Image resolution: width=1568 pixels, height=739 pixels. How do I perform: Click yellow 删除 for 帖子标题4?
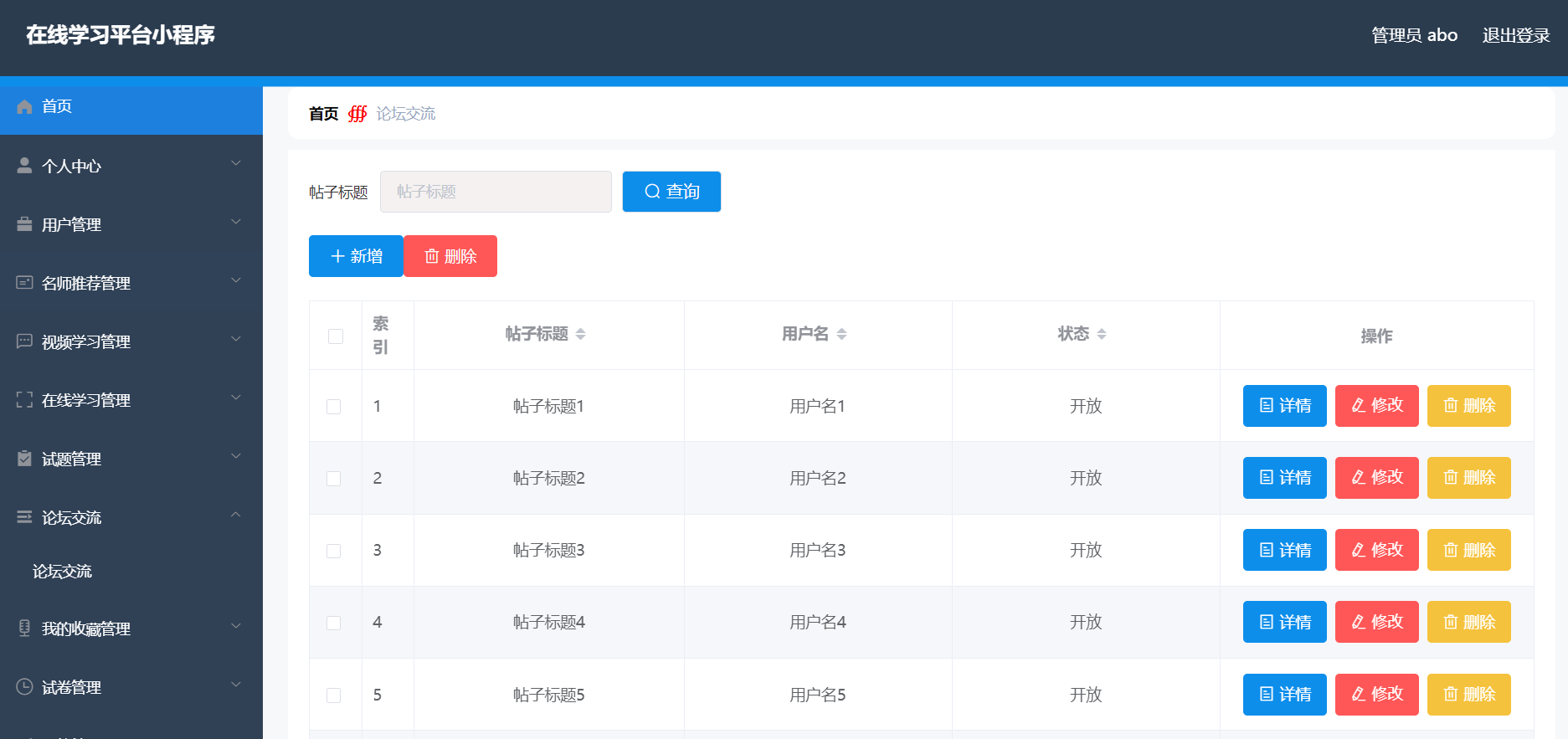(1469, 622)
